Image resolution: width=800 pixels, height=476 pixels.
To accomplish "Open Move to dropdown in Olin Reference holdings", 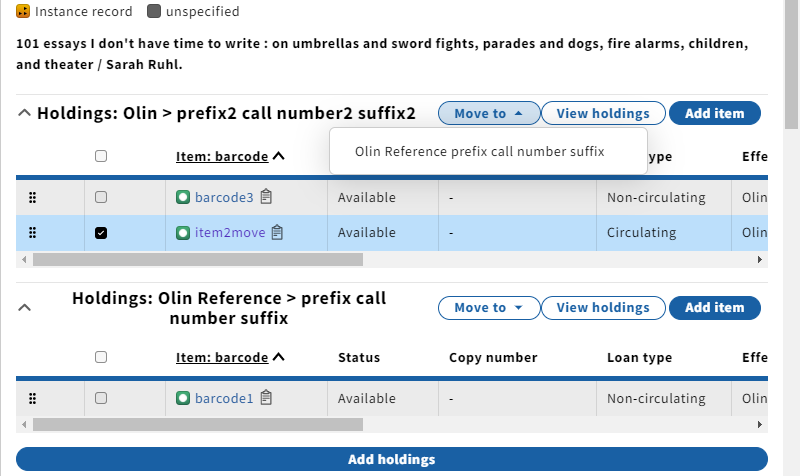I will pyautogui.click(x=489, y=308).
